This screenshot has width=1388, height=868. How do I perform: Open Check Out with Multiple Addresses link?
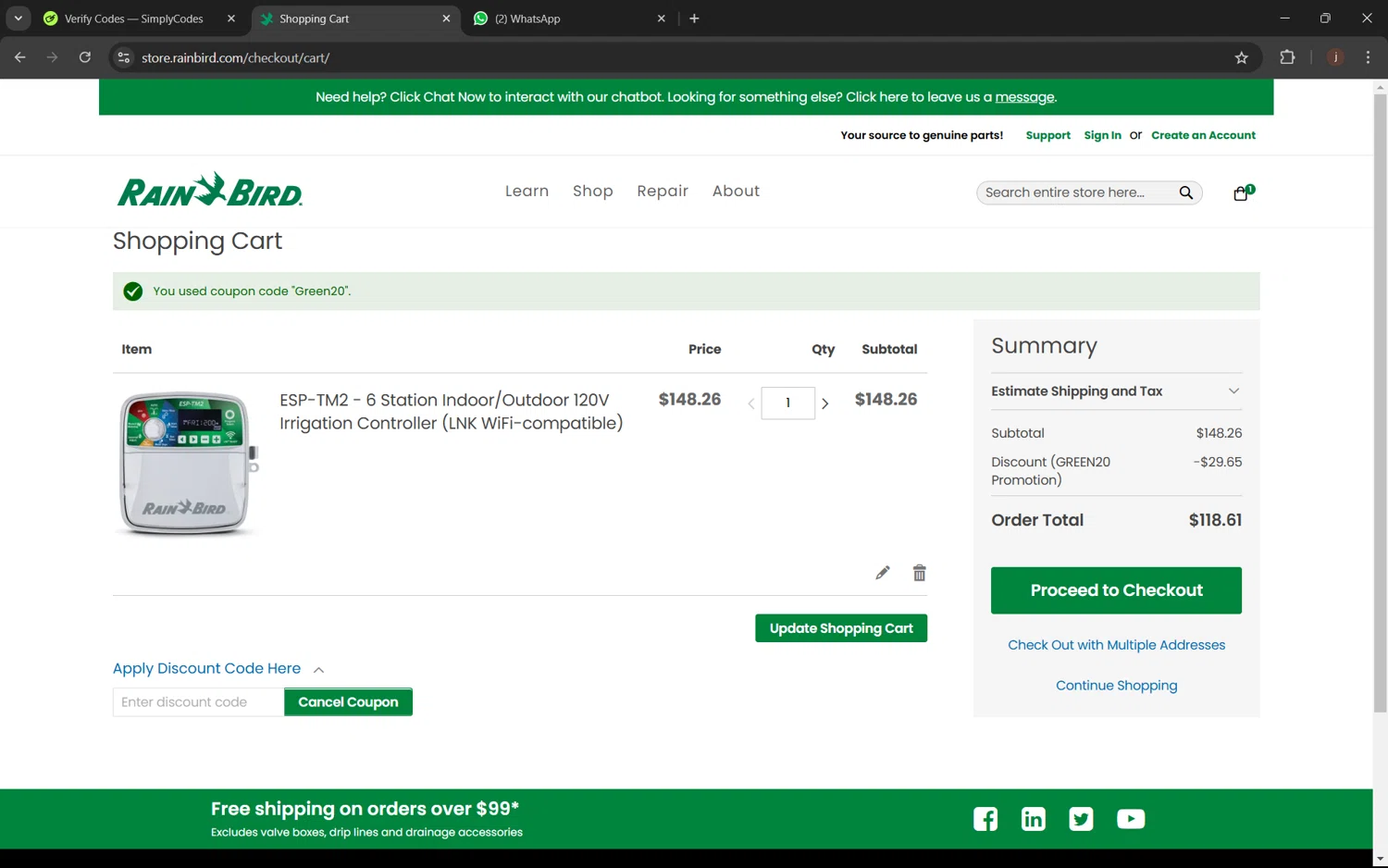point(1116,645)
